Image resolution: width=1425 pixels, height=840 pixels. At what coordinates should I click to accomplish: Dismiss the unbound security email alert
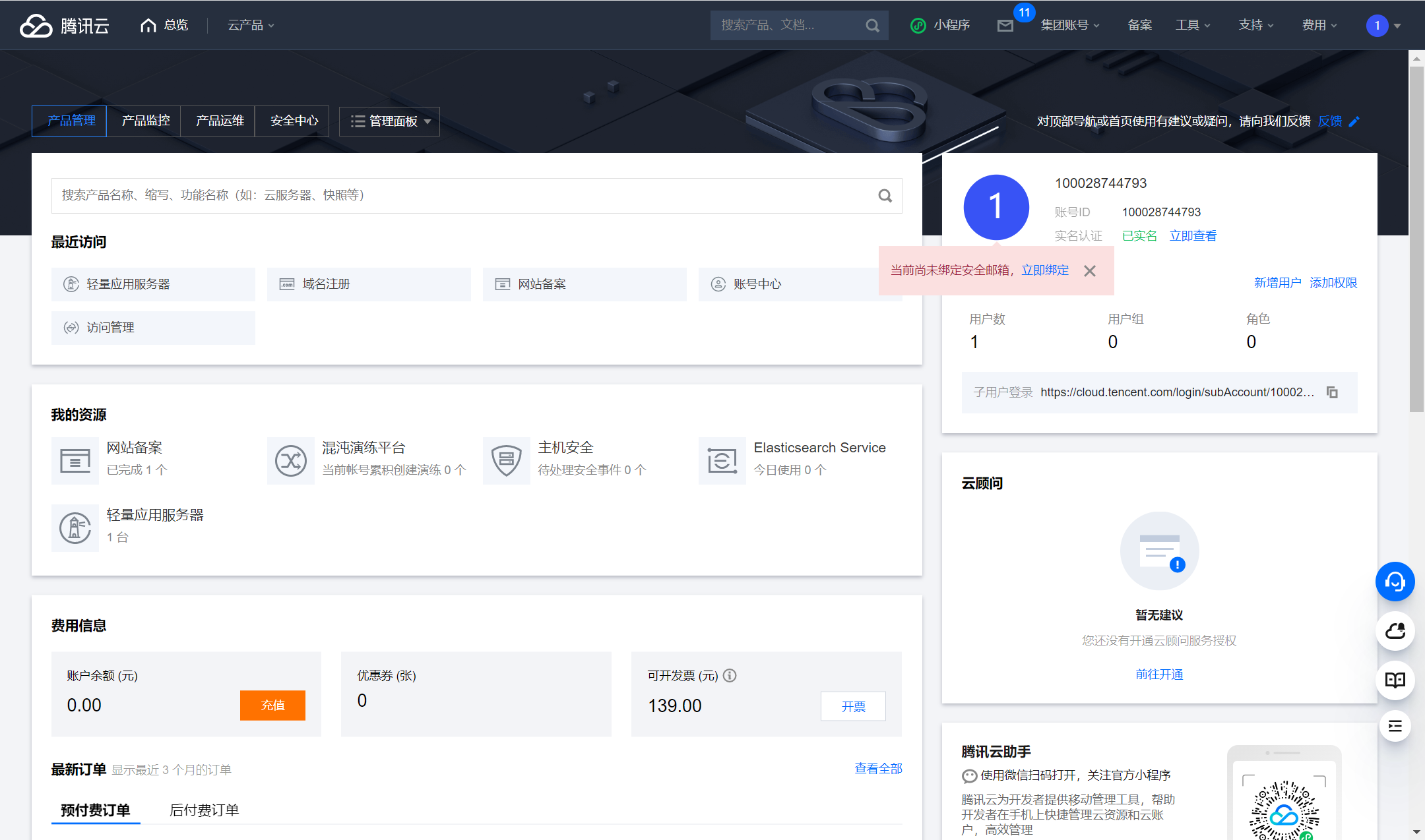[1090, 271]
